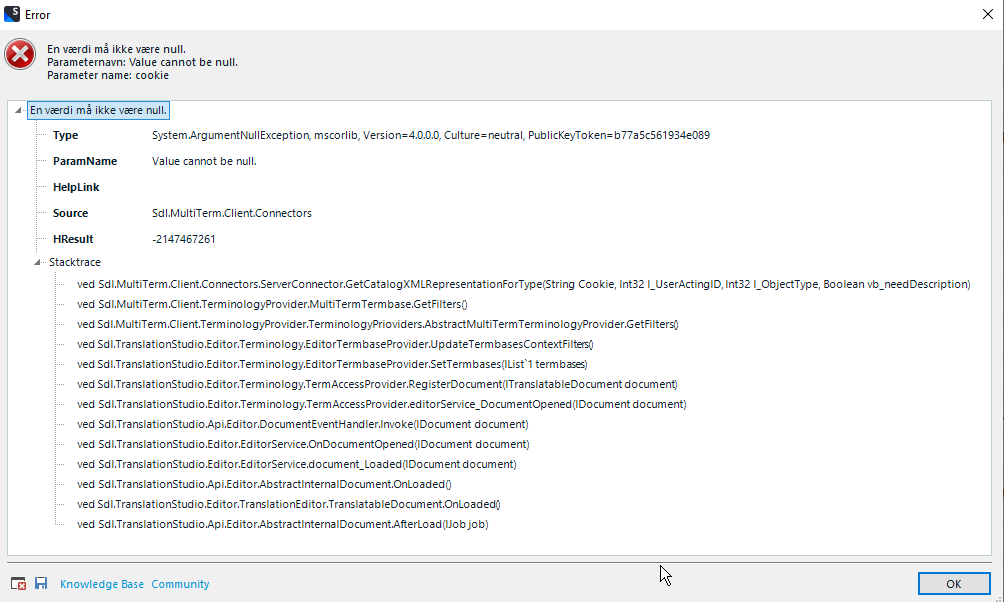
Task: Click the 'Parameternavn: Value cannot be null.' message line
Action: (142, 62)
